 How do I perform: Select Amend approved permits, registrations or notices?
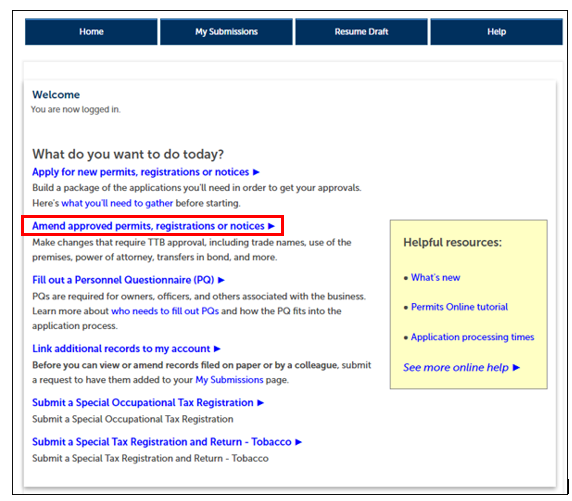(x=148, y=226)
